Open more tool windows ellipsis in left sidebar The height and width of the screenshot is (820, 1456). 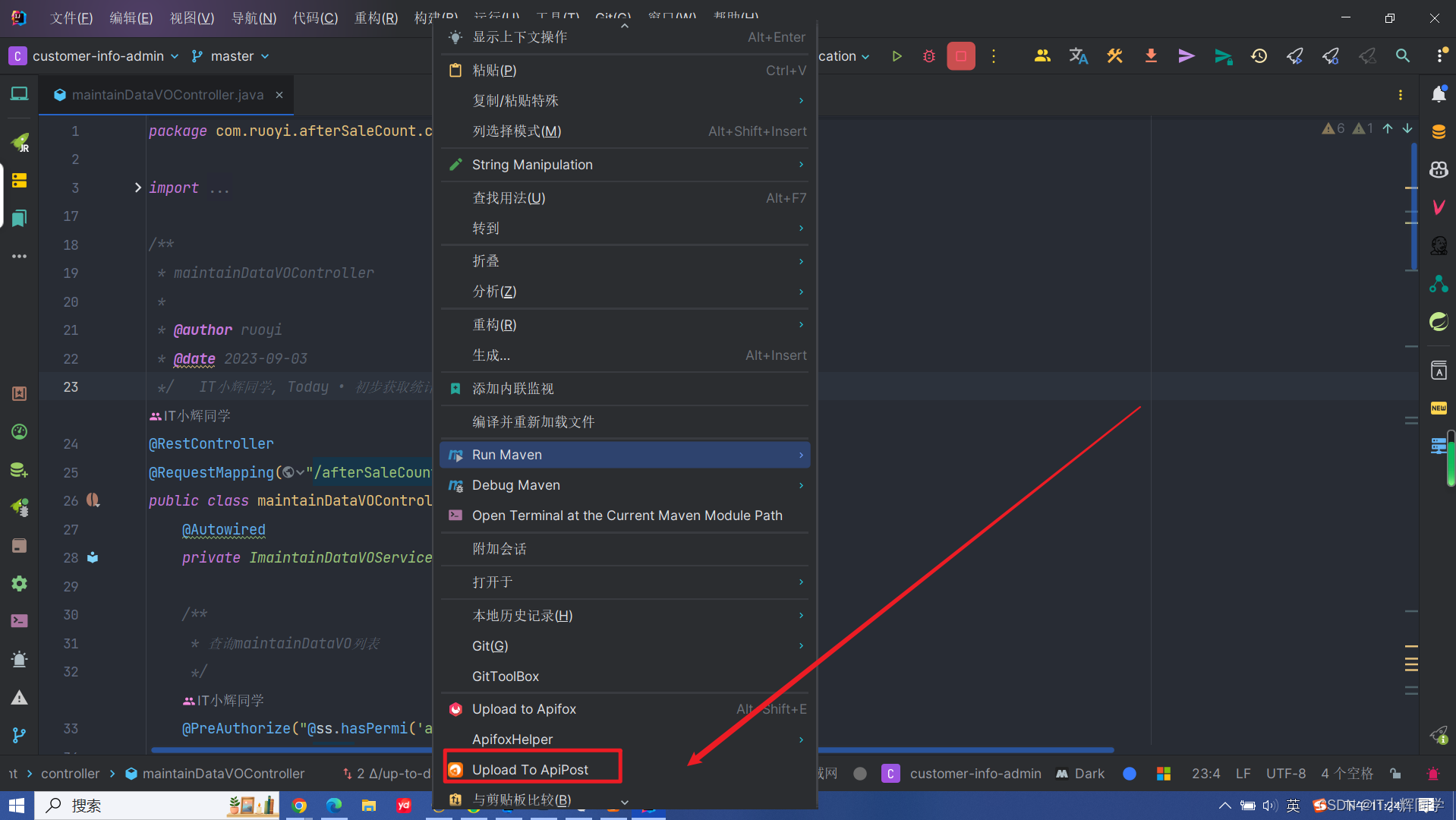coord(19,257)
